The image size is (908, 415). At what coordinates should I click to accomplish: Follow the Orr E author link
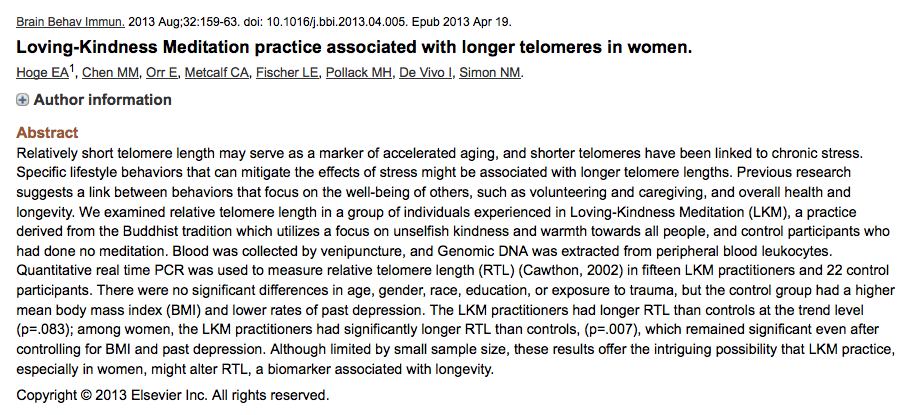pos(162,73)
